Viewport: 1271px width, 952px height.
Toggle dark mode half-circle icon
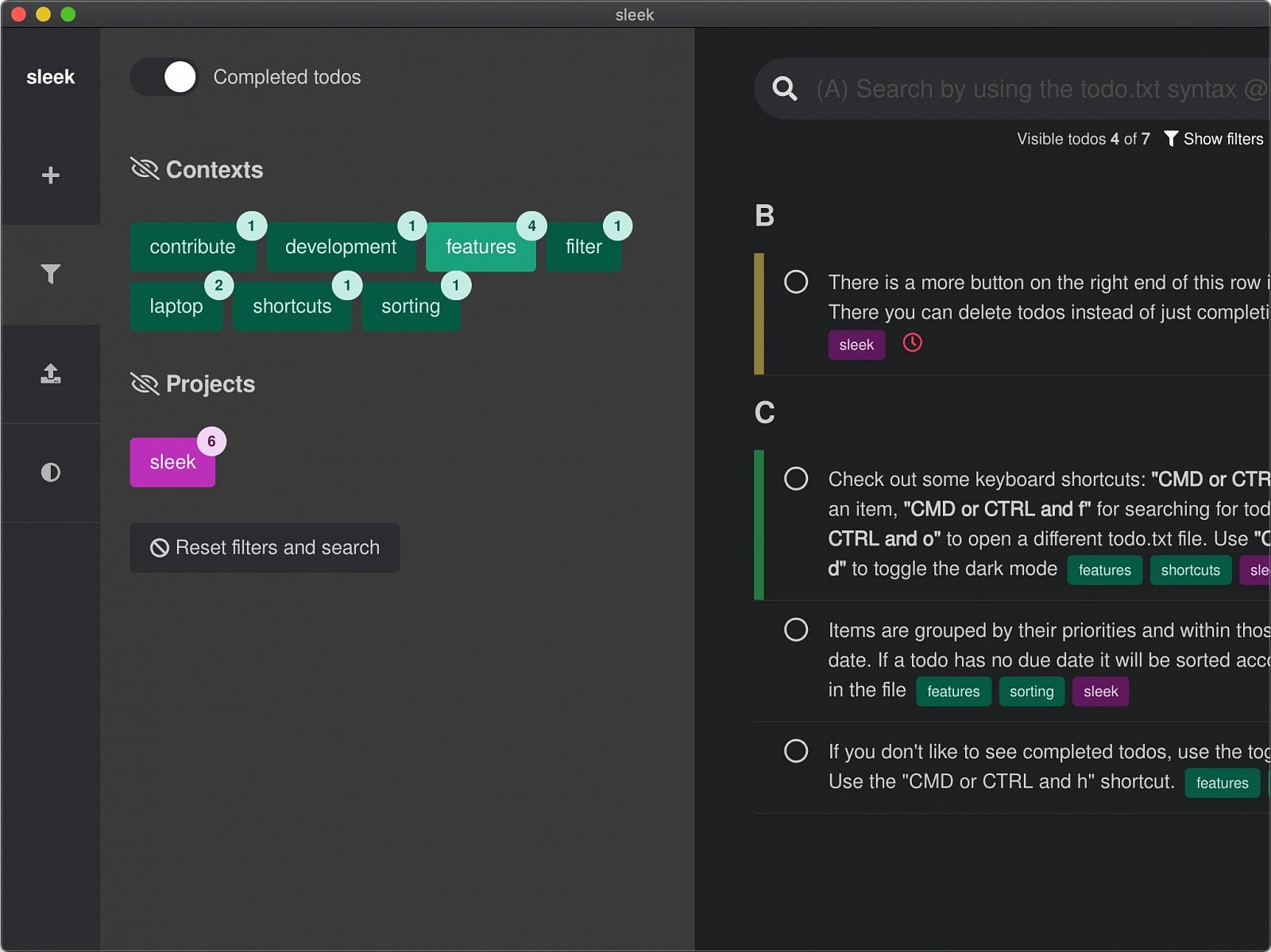[50, 472]
